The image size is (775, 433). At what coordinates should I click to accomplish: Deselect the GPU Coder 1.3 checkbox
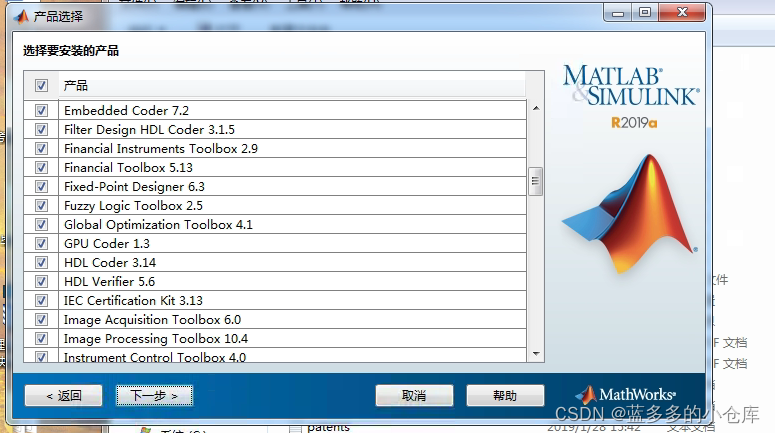(41, 244)
